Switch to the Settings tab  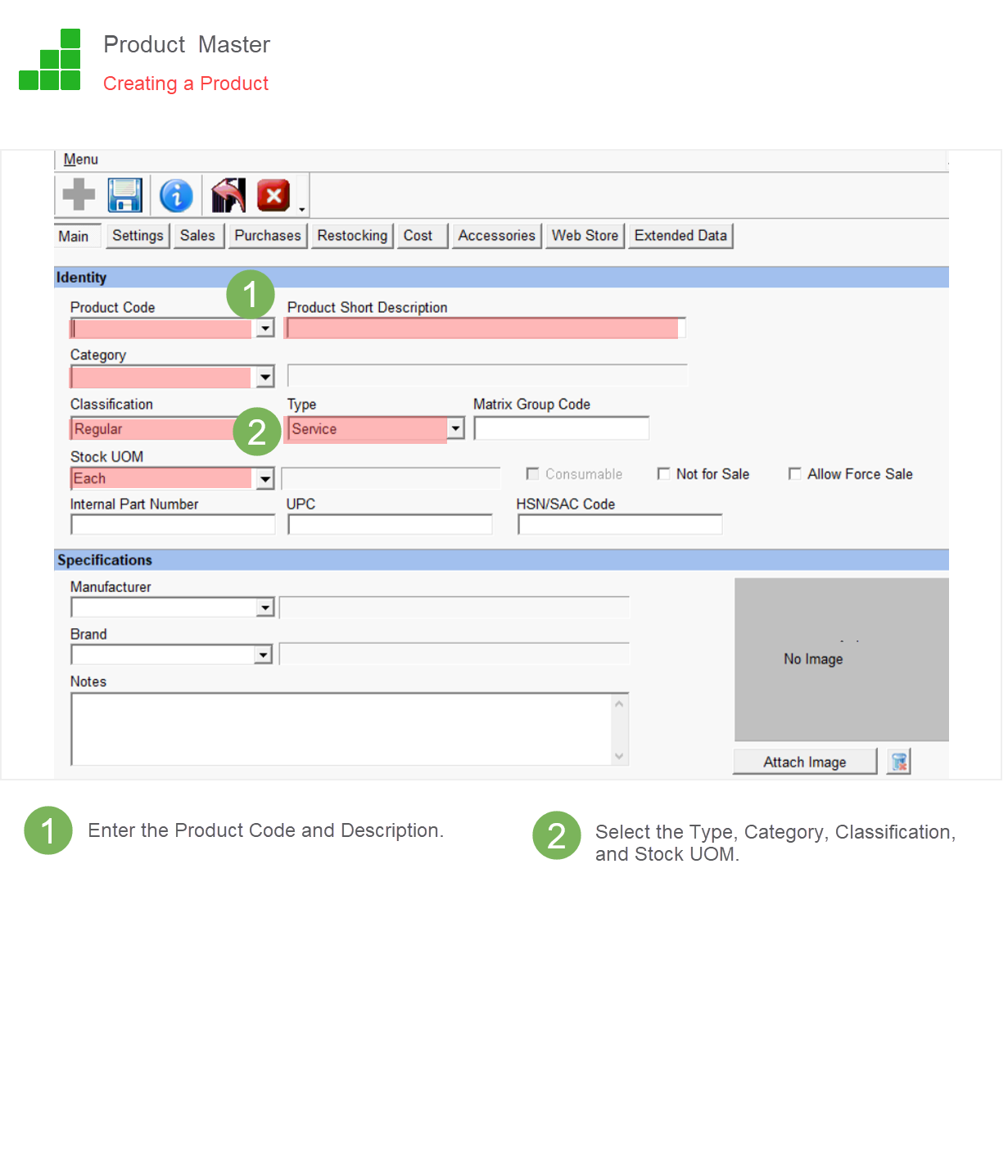tap(138, 236)
